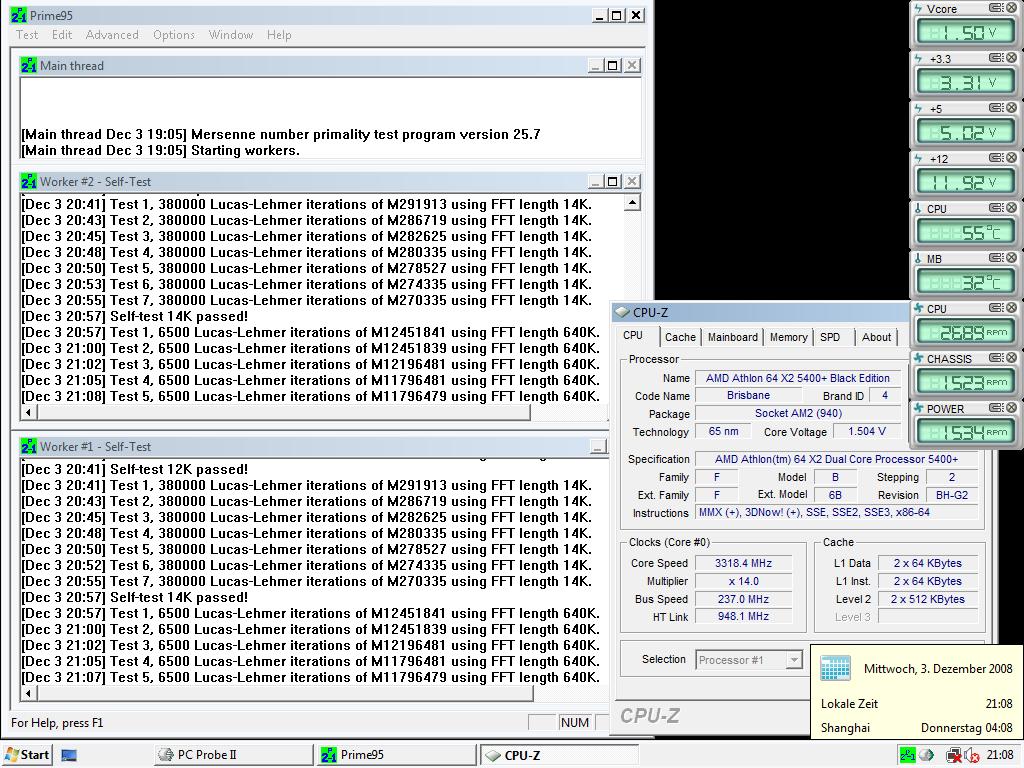Switch to the Memory tab in CPU-Z
Viewport: 1024px width, 768px height.
coord(788,337)
